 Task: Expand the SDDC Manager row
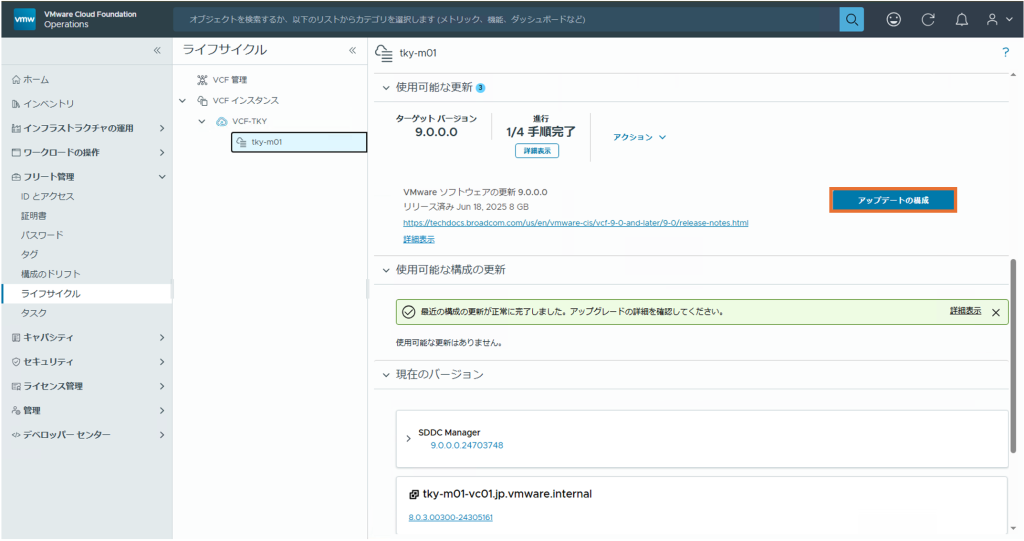pos(409,439)
